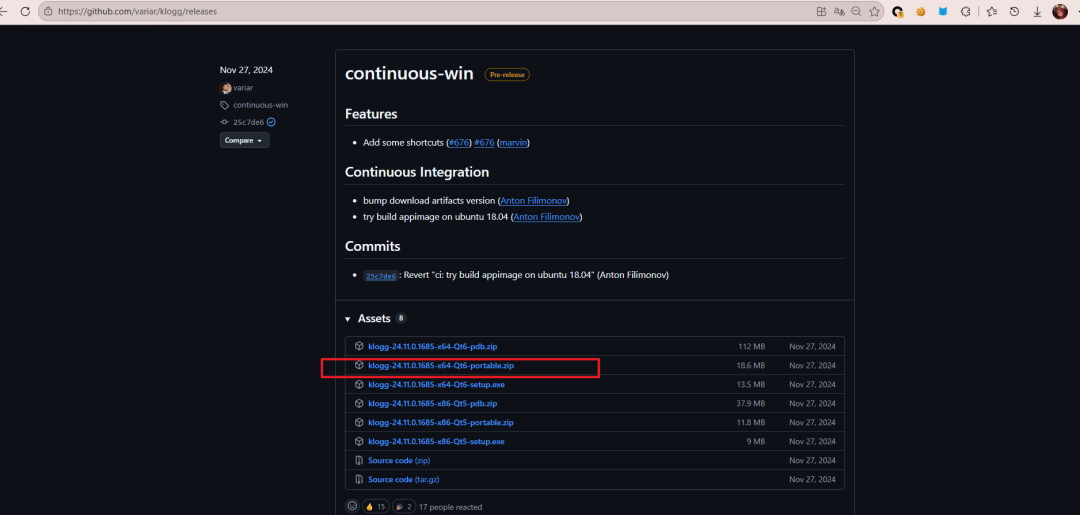The width and height of the screenshot is (1080, 515).
Task: Click the verified badge next to 25c7de6
Action: (271, 122)
